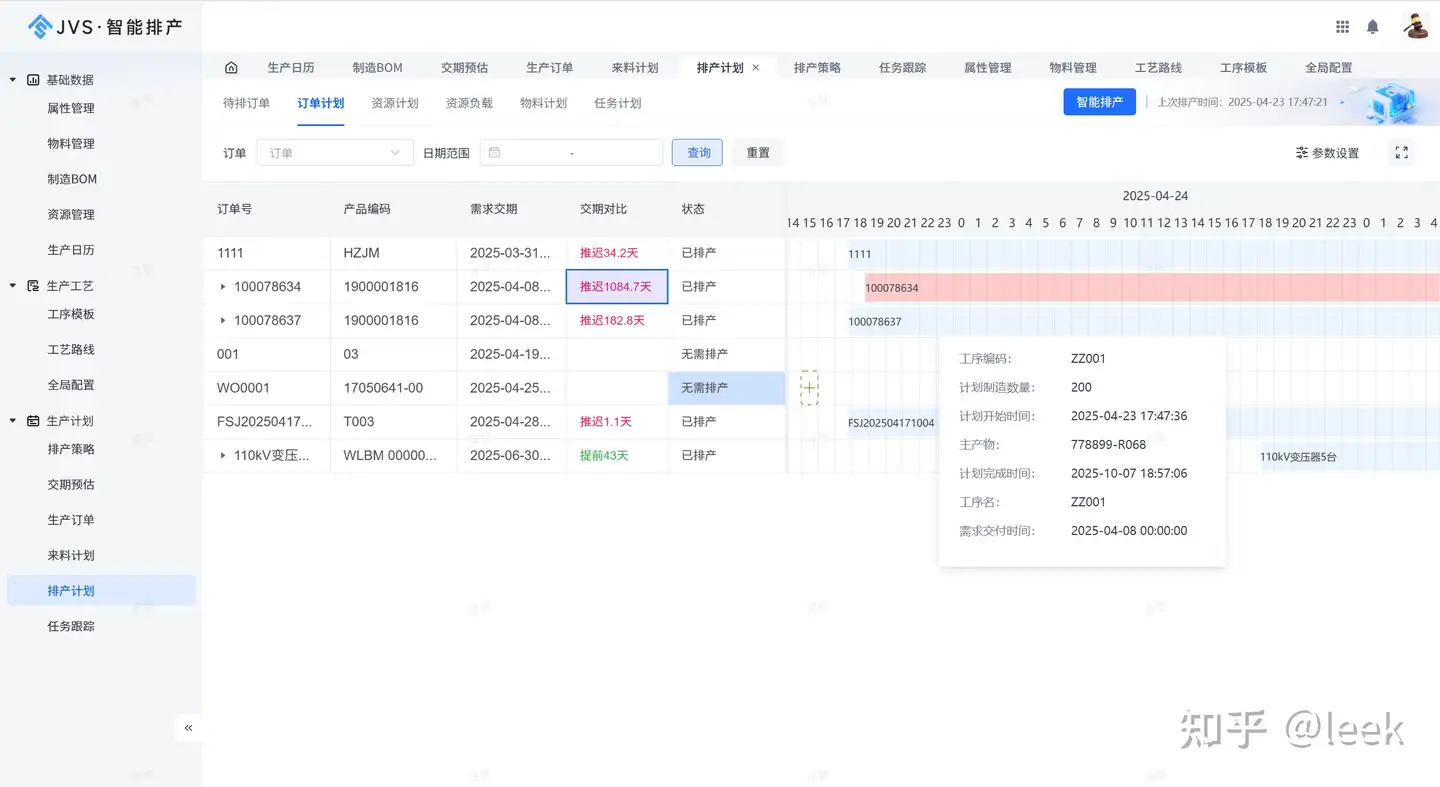This screenshot has height=787, width=1440.
Task: Expand order row 100078634
Action: click(223, 287)
